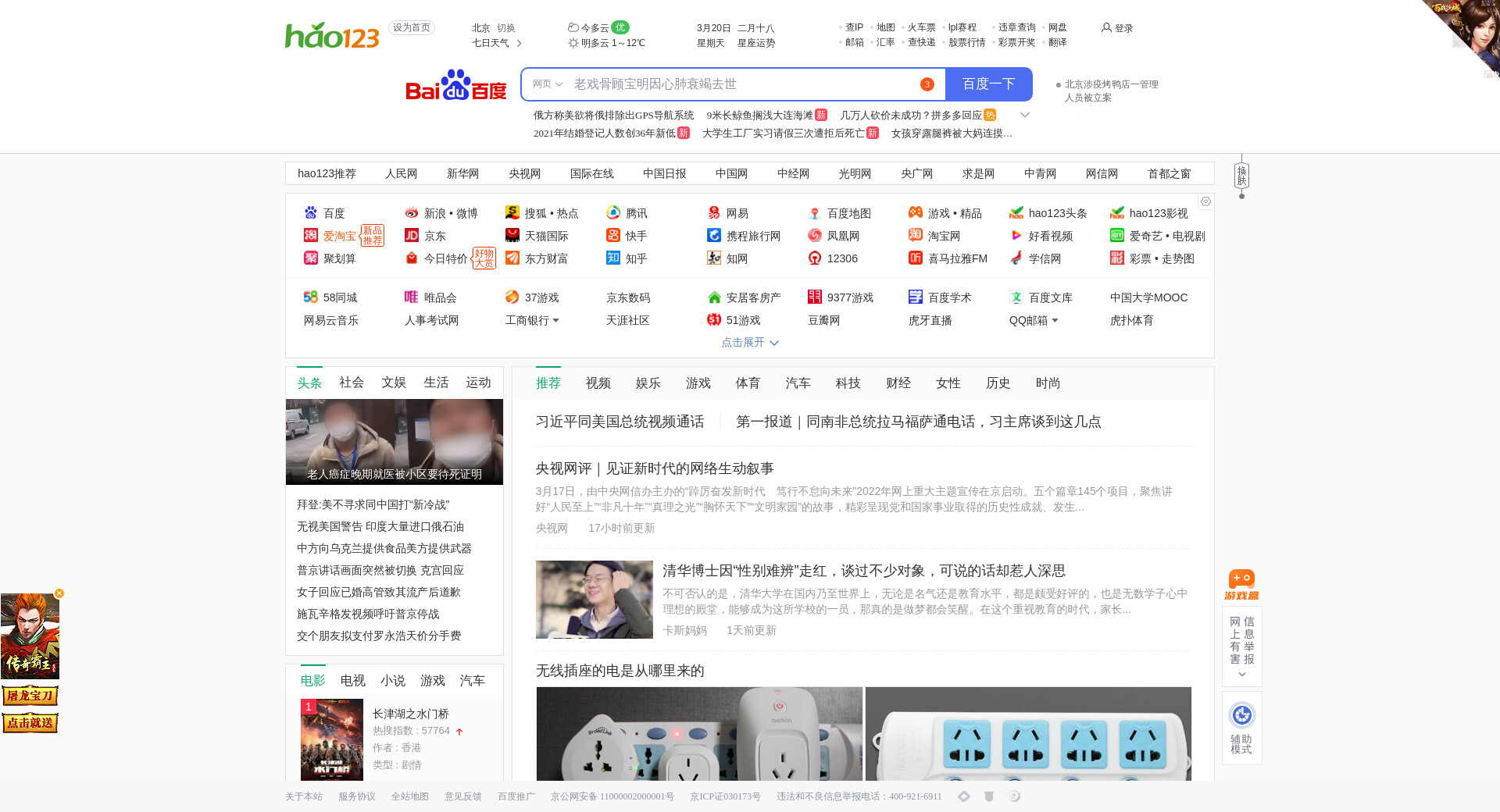Open the 游戏盒 game box icon

point(1241,584)
